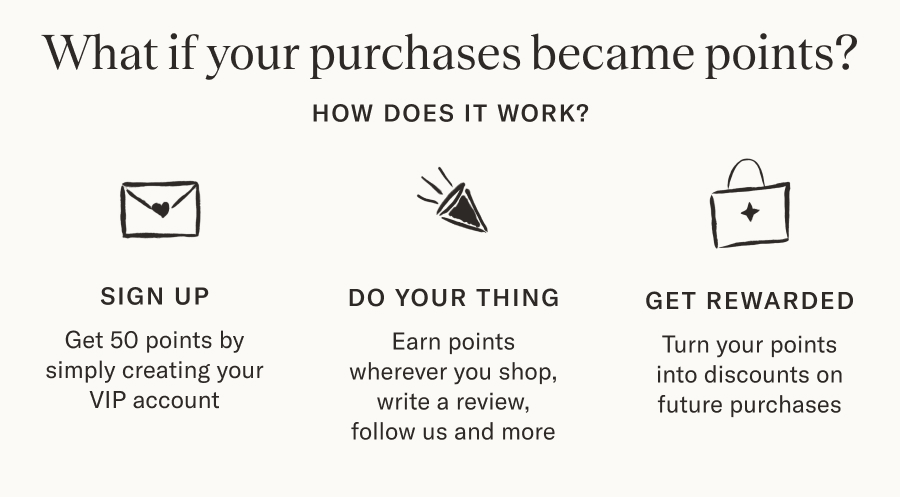
Task: Choose the GET REWARDED heading
Action: point(750,301)
